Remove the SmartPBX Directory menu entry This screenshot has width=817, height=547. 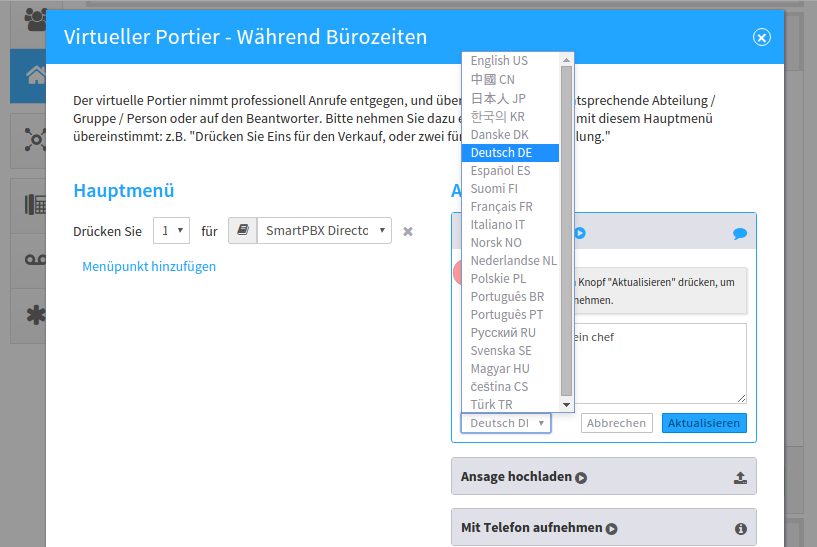tap(408, 231)
